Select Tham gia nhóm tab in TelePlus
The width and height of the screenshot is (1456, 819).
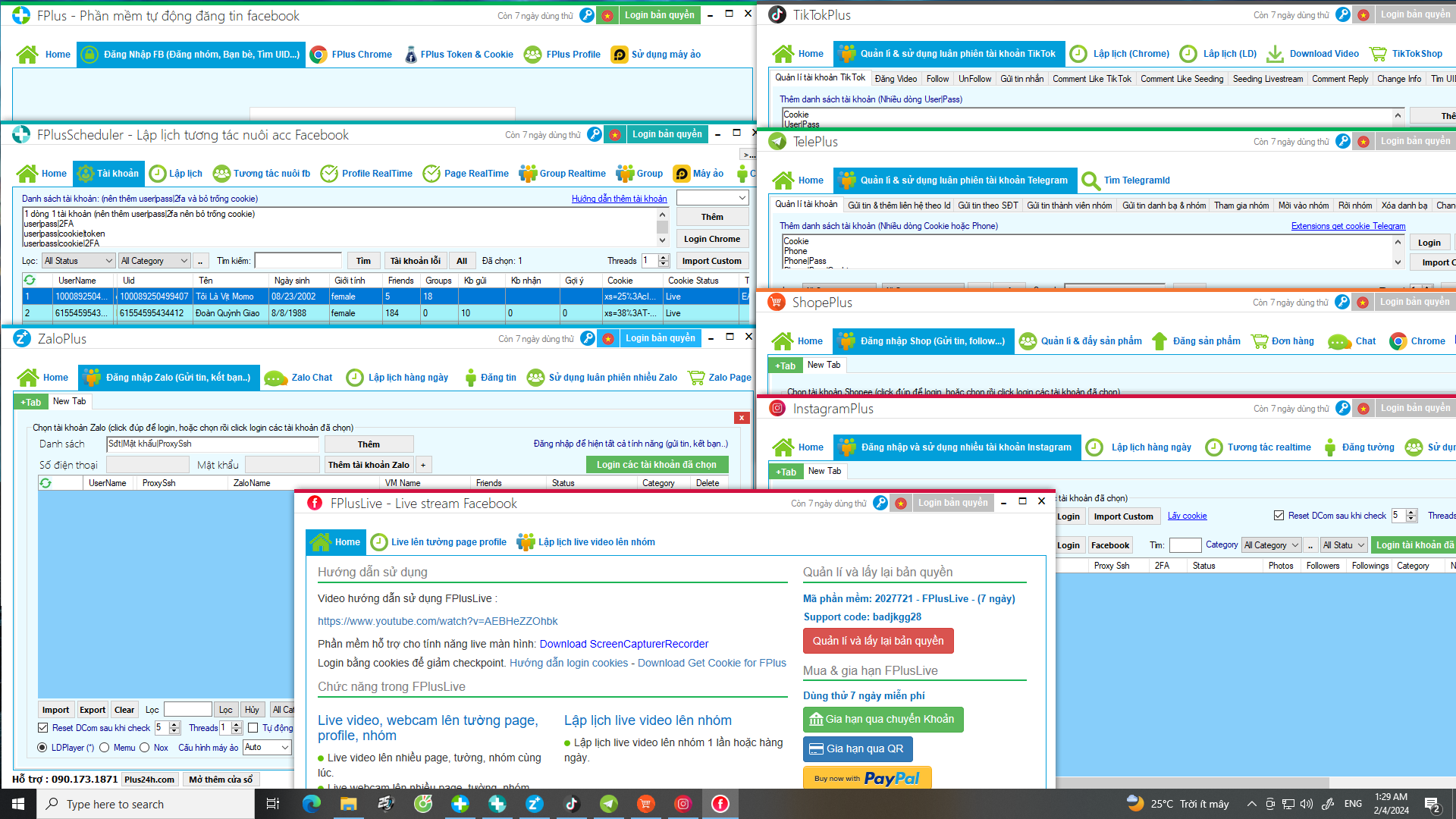1241,206
